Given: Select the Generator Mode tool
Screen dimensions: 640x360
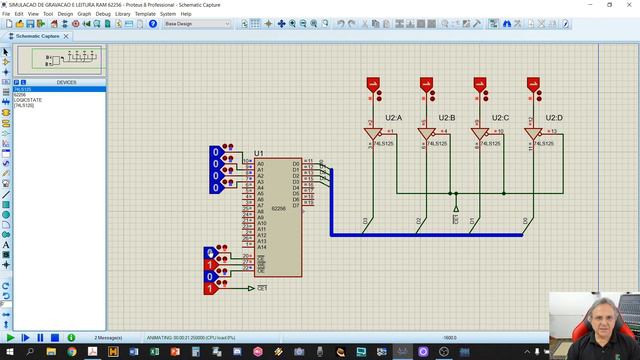Looking at the screenshot, I should pyautogui.click(x=6, y=163).
